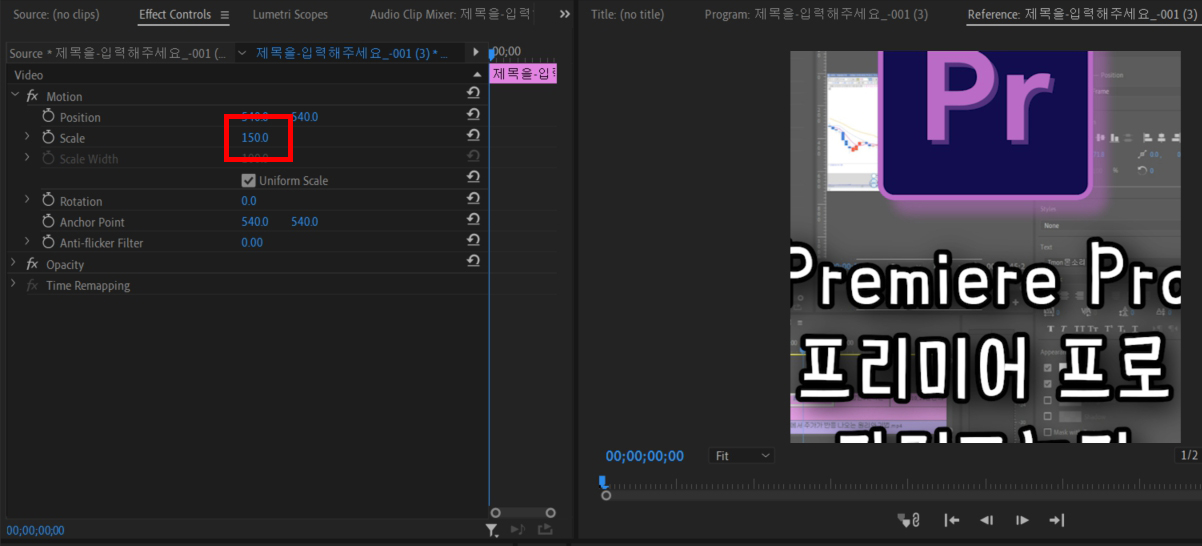
Task: Select the Reference monitor tab
Action: pos(1083,15)
